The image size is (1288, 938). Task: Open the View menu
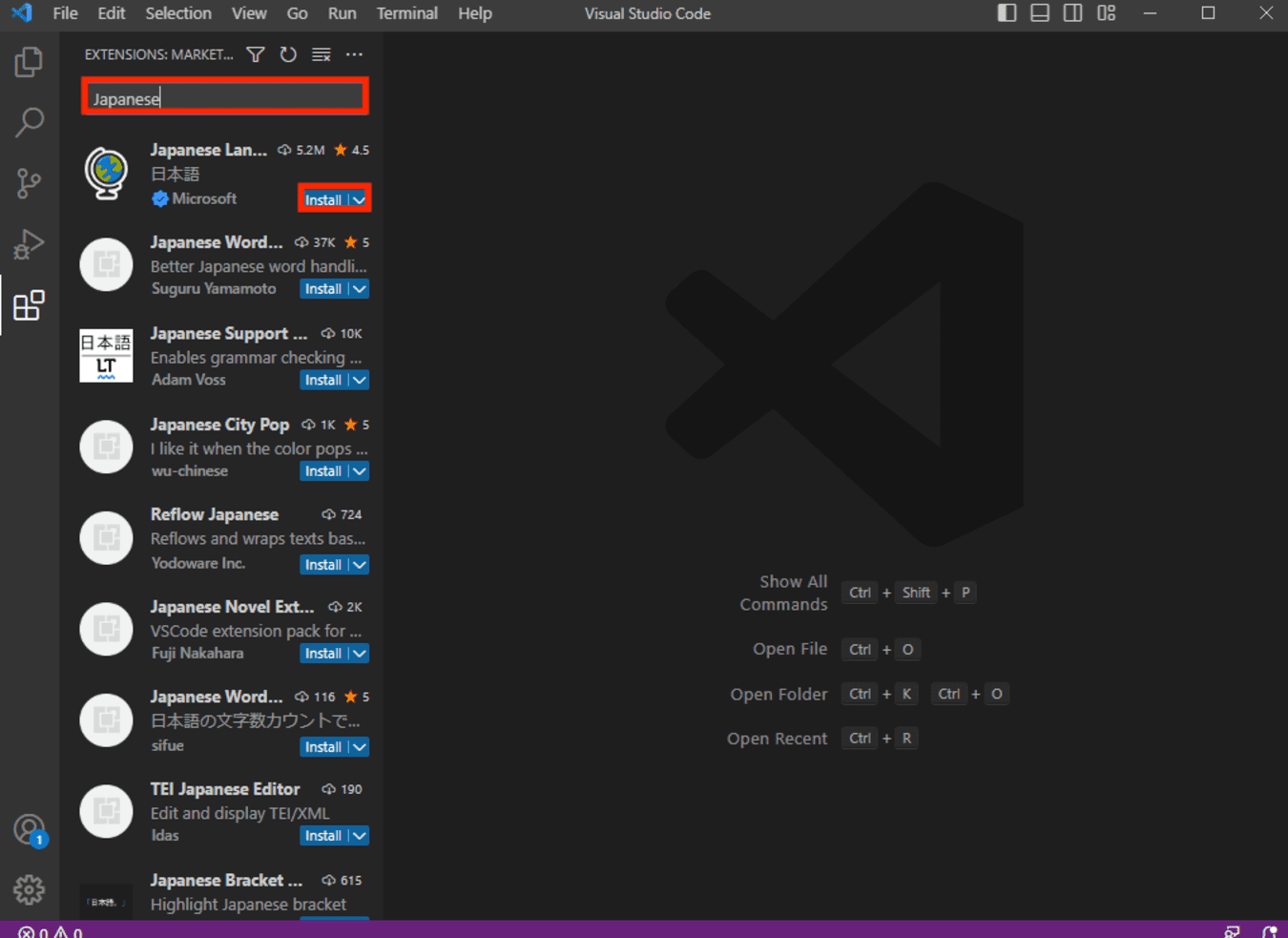[249, 13]
